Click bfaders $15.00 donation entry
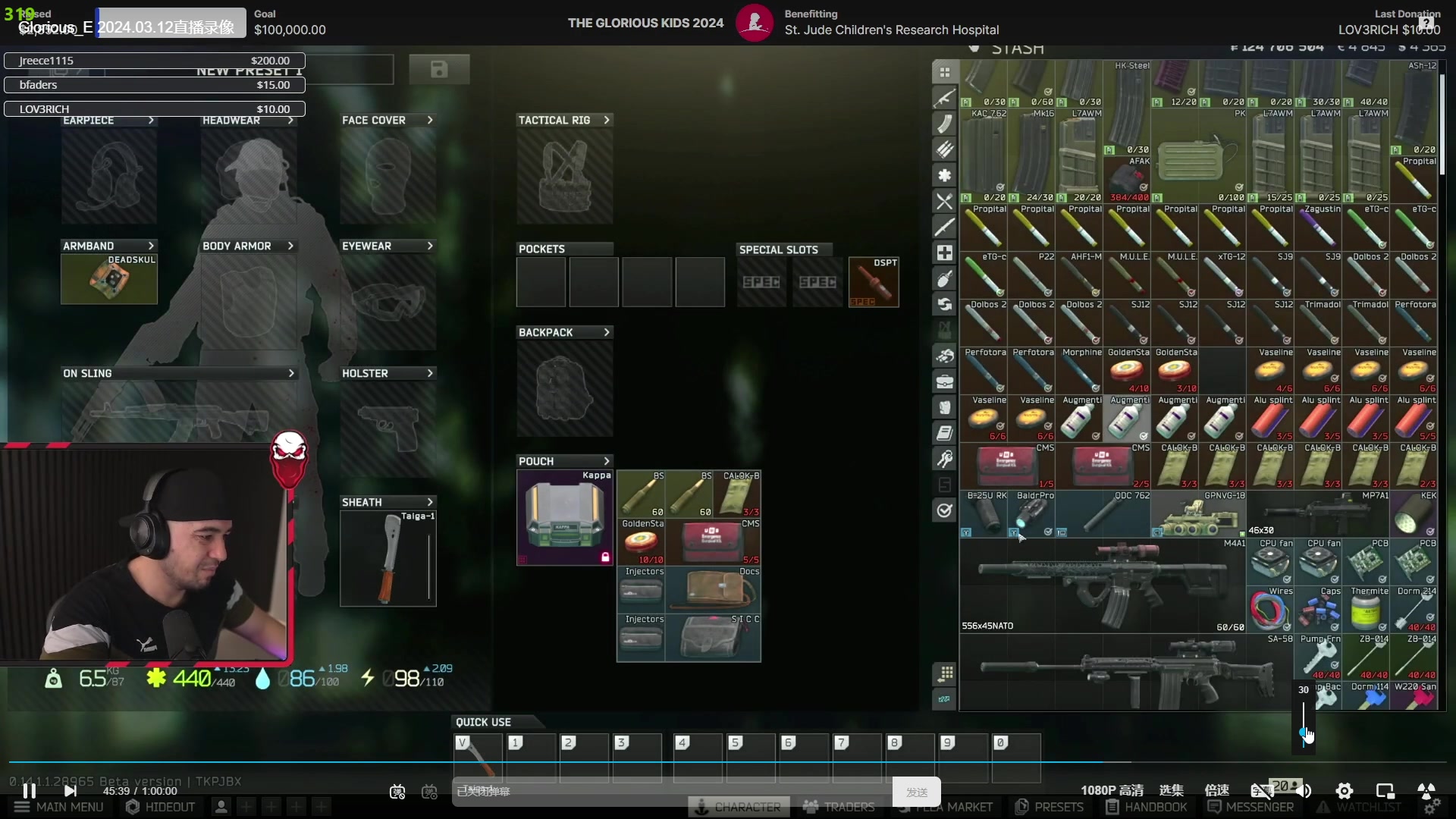This screenshot has width=1456, height=819. pos(155,85)
